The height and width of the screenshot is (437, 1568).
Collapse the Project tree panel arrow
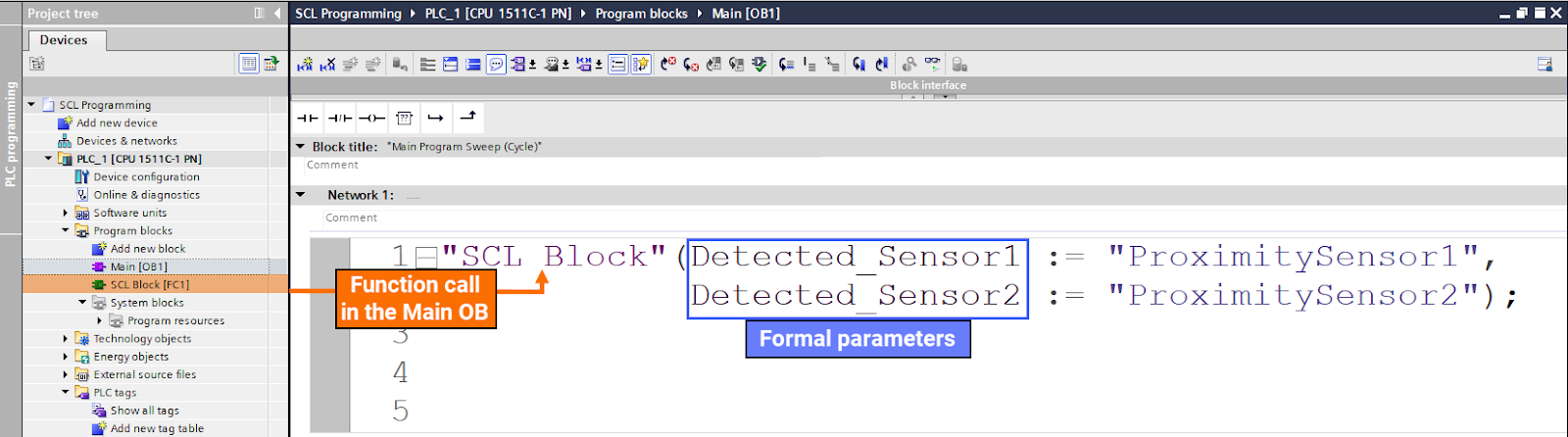277,14
